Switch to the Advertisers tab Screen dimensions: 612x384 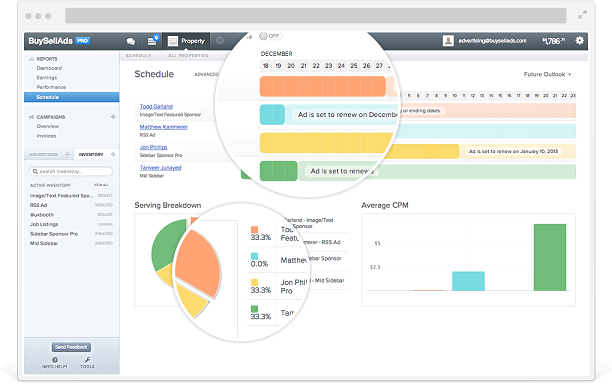tap(44, 155)
